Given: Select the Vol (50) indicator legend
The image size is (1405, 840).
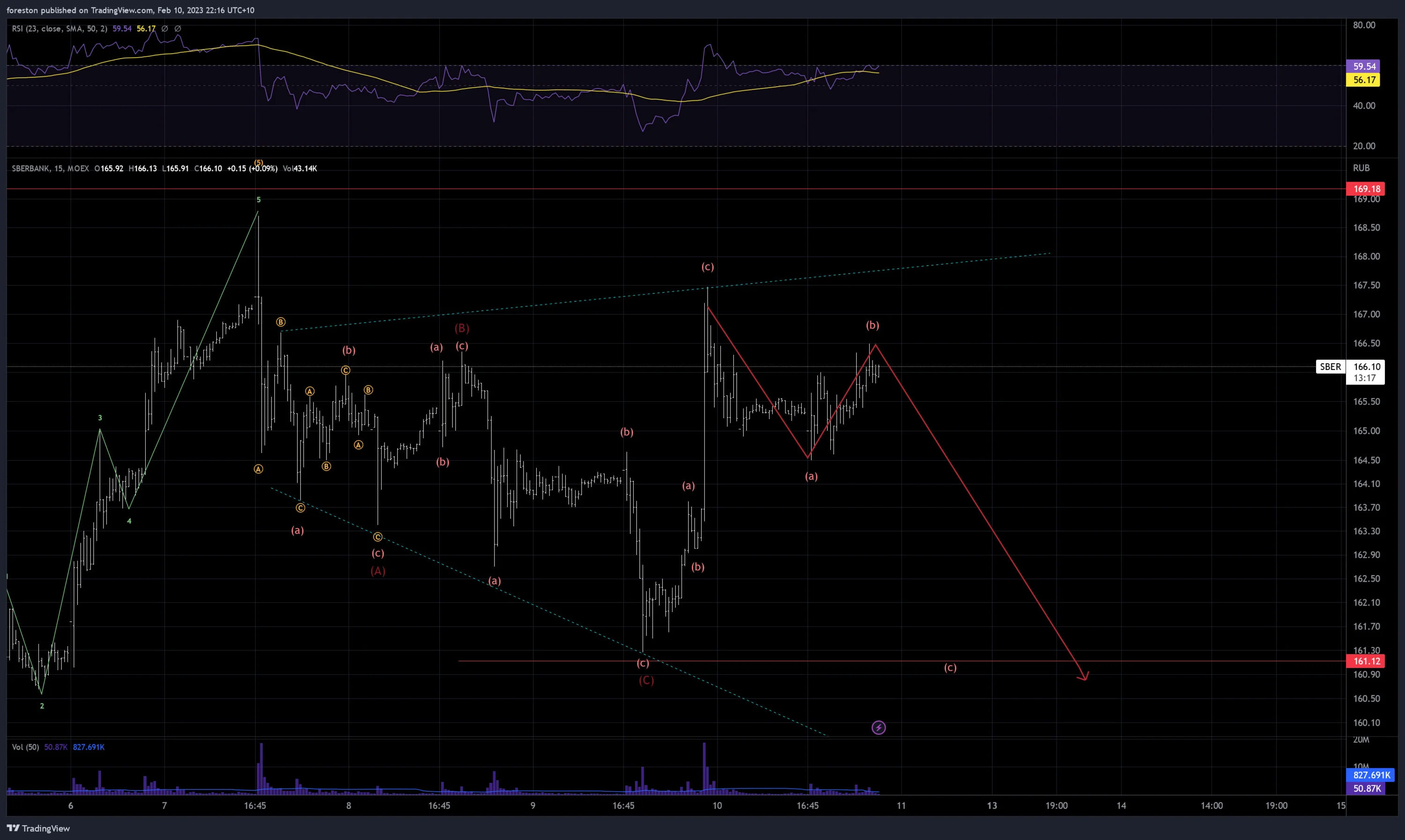Looking at the screenshot, I should coord(25,747).
